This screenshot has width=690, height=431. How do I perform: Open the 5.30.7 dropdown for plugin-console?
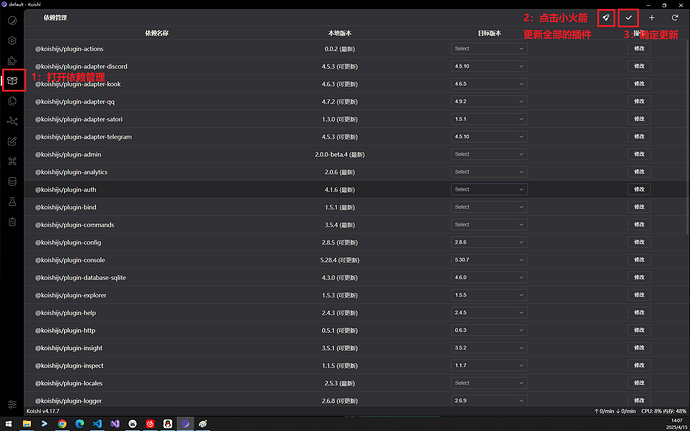pos(489,260)
